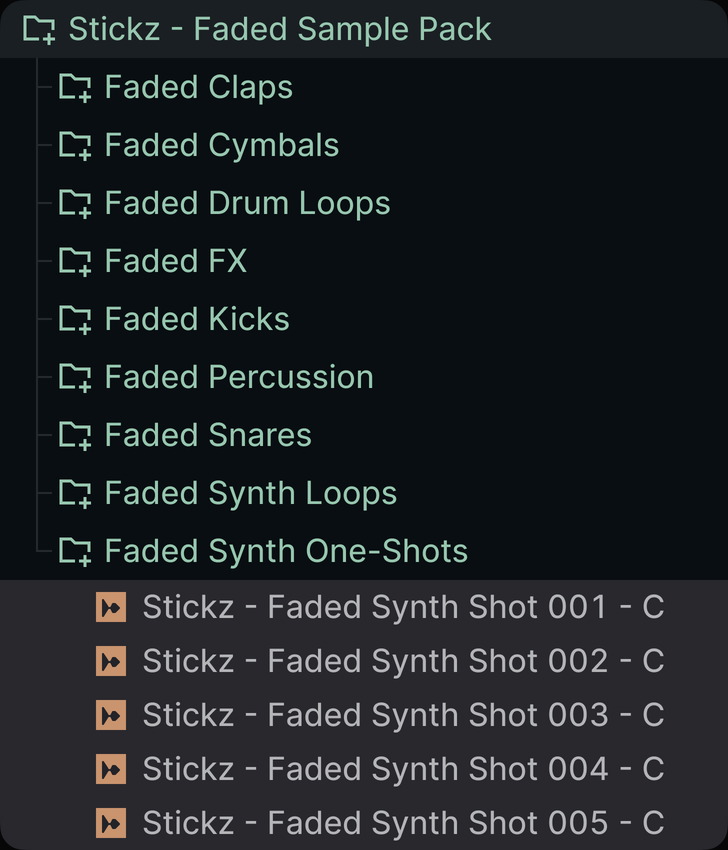
Task: Open the Faded Synth Loops folder
Action: [250, 493]
